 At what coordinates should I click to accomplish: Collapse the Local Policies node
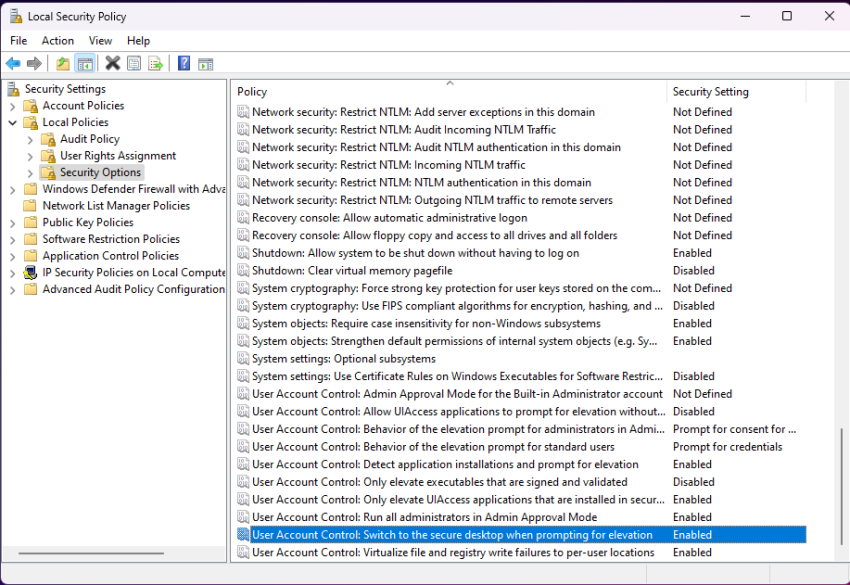12,121
